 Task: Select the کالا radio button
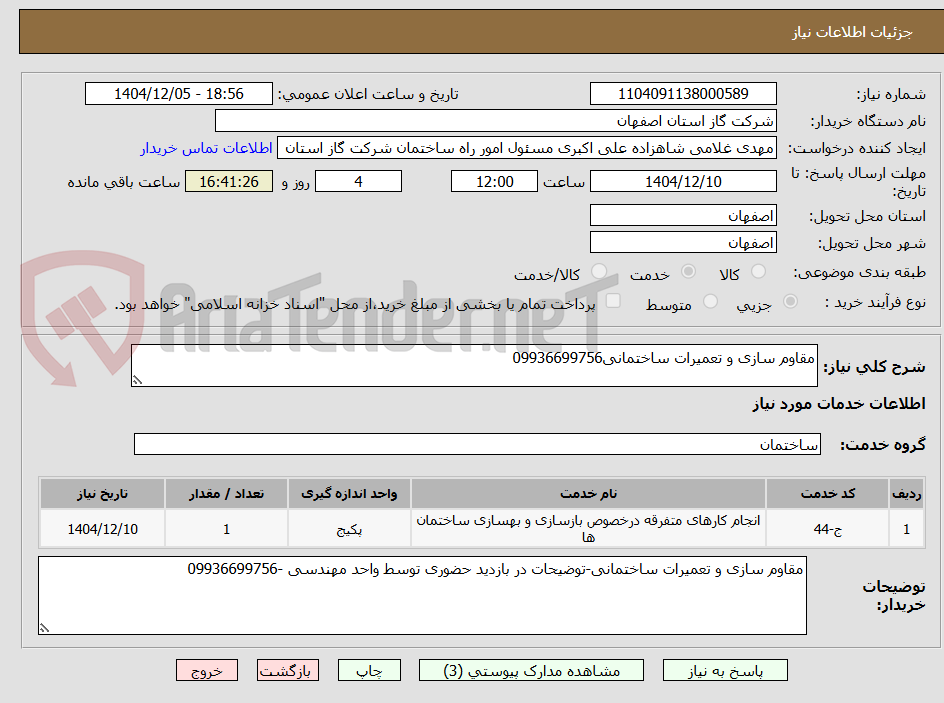pyautogui.click(x=759, y=272)
